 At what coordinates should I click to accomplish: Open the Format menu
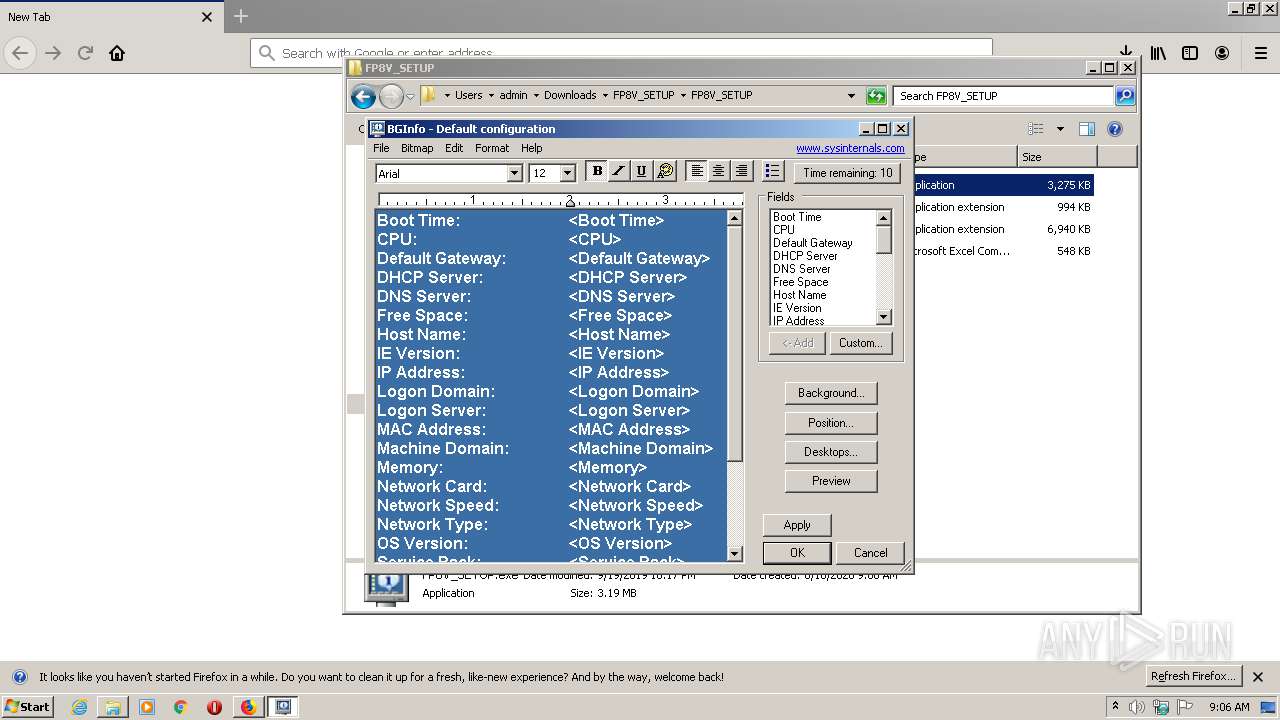pyautogui.click(x=492, y=148)
